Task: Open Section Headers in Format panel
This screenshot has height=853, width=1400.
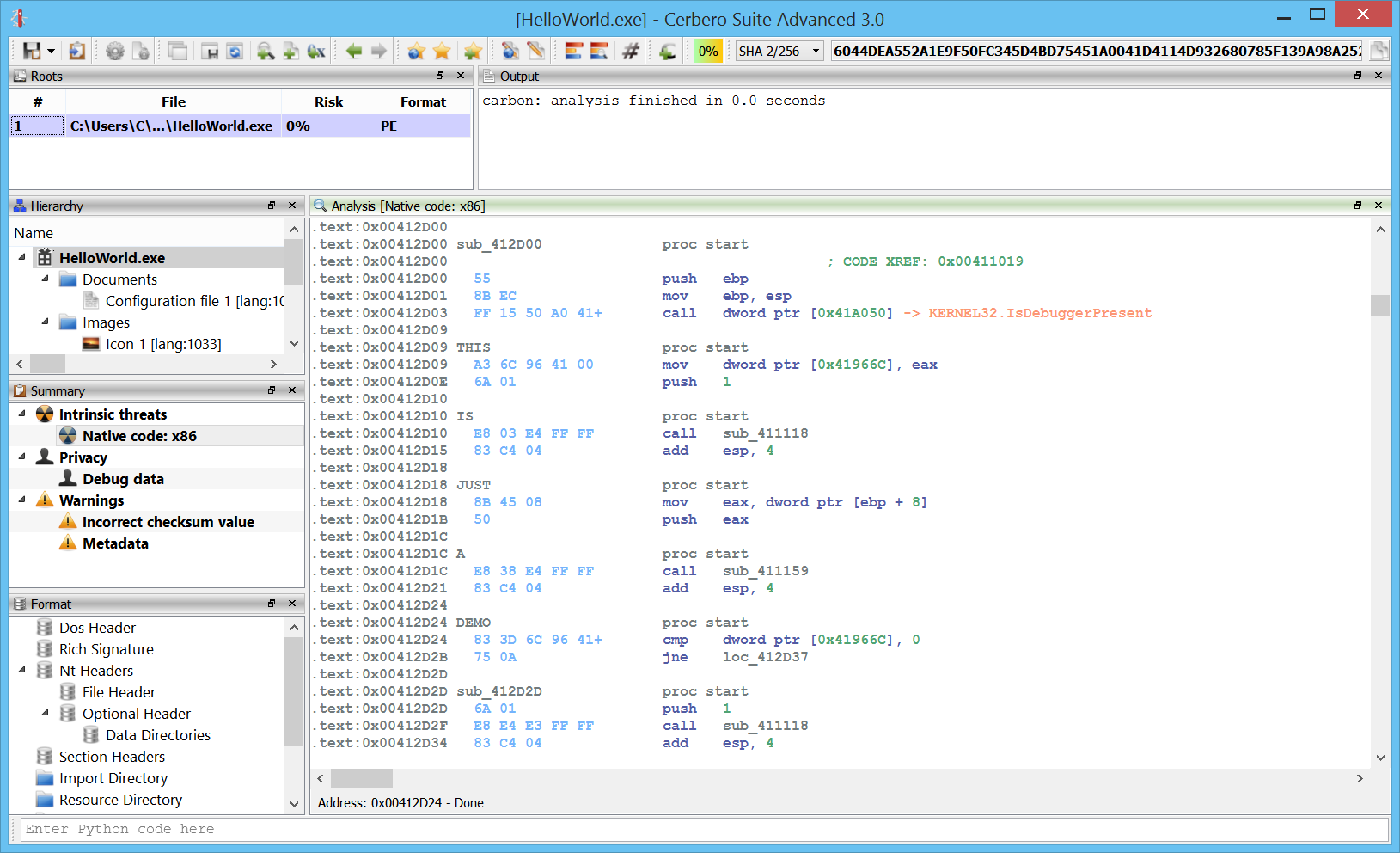Action: (112, 757)
